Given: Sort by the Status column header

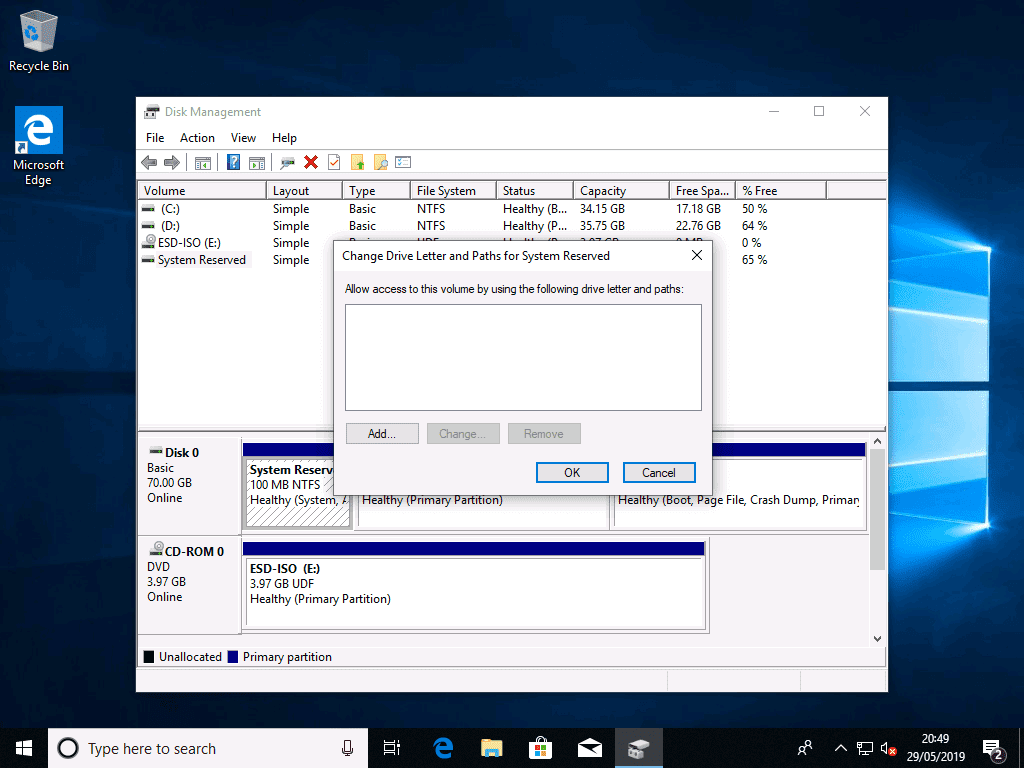Looking at the screenshot, I should [535, 191].
